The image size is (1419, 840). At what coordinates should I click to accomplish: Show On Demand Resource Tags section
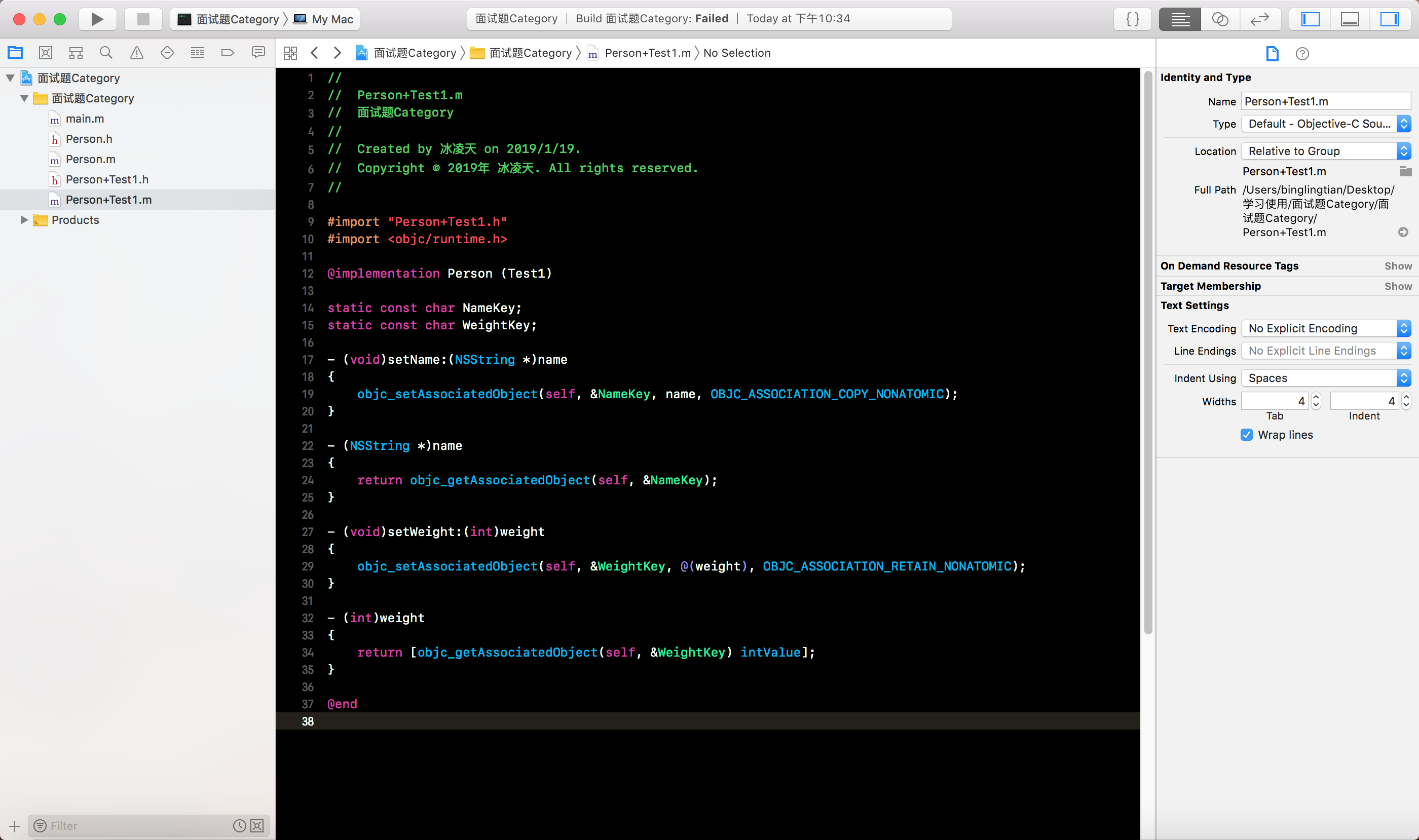pyautogui.click(x=1398, y=266)
